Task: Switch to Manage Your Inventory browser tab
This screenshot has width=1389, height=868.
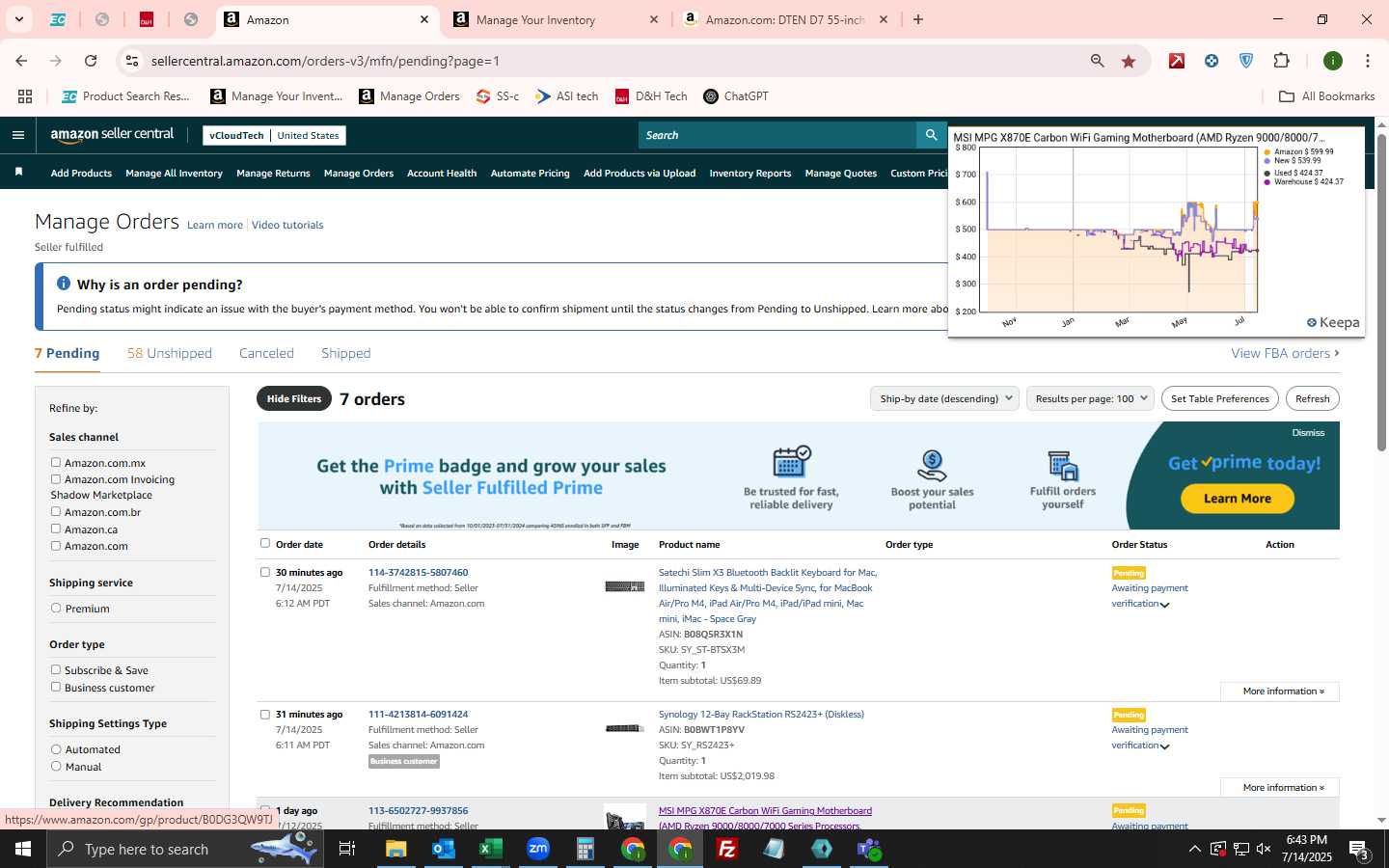Action: [x=555, y=19]
